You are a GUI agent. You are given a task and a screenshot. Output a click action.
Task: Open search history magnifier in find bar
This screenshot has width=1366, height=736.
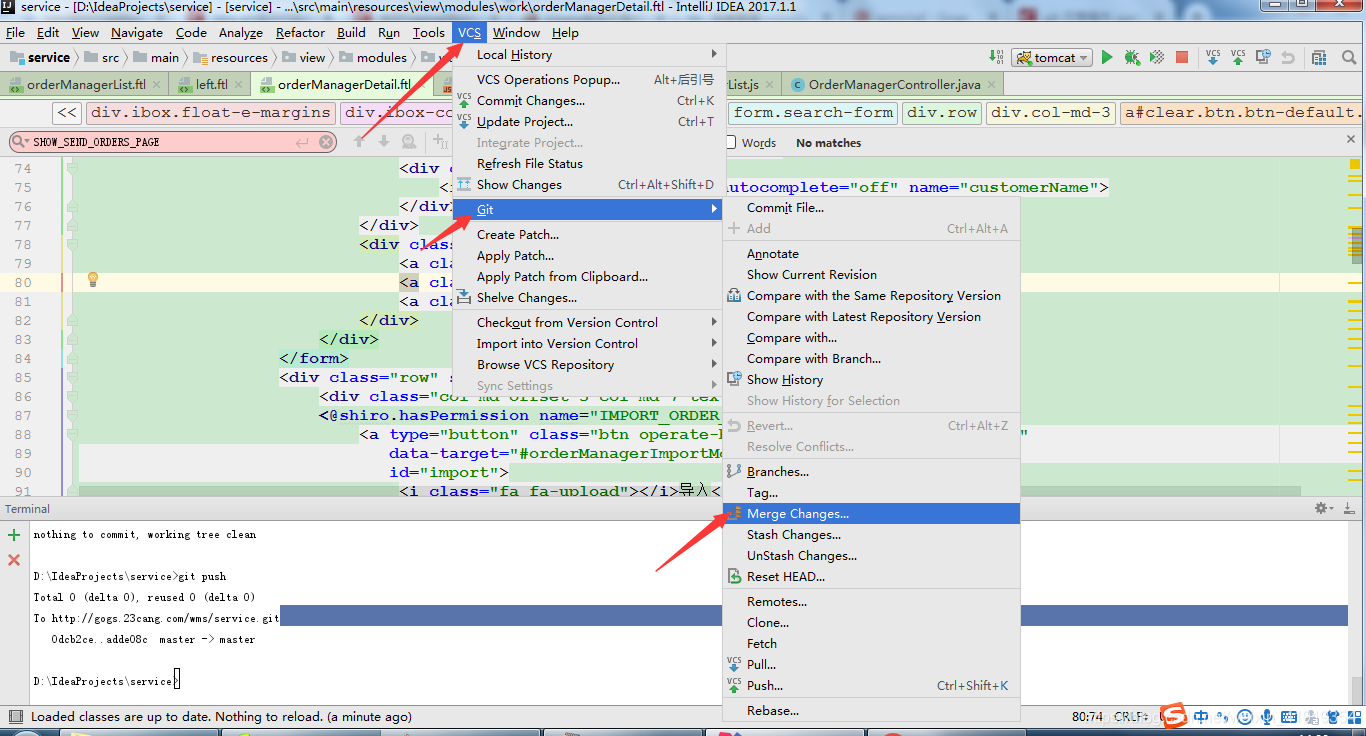(20, 143)
